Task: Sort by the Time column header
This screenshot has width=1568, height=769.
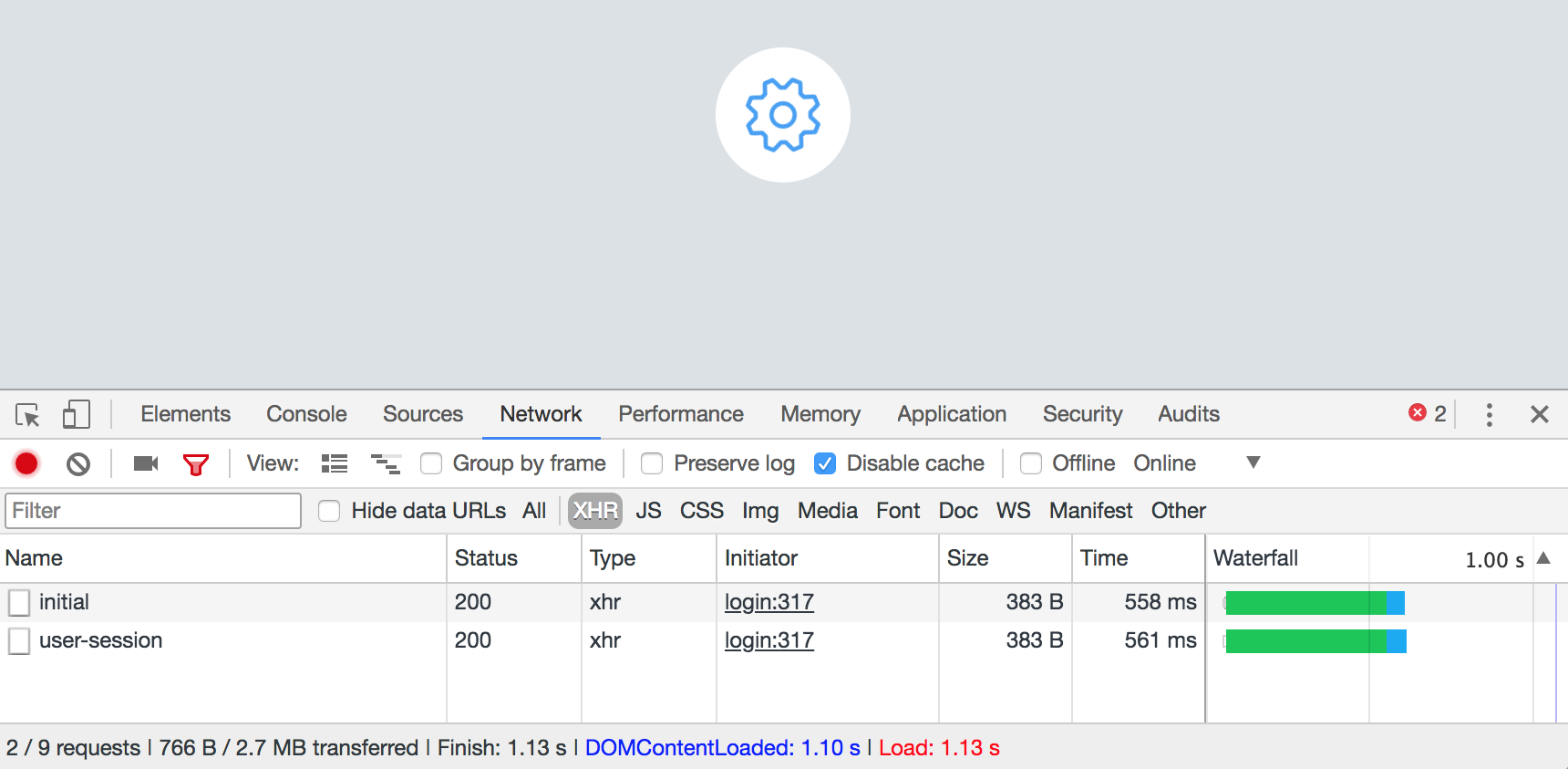Action: click(1139, 558)
